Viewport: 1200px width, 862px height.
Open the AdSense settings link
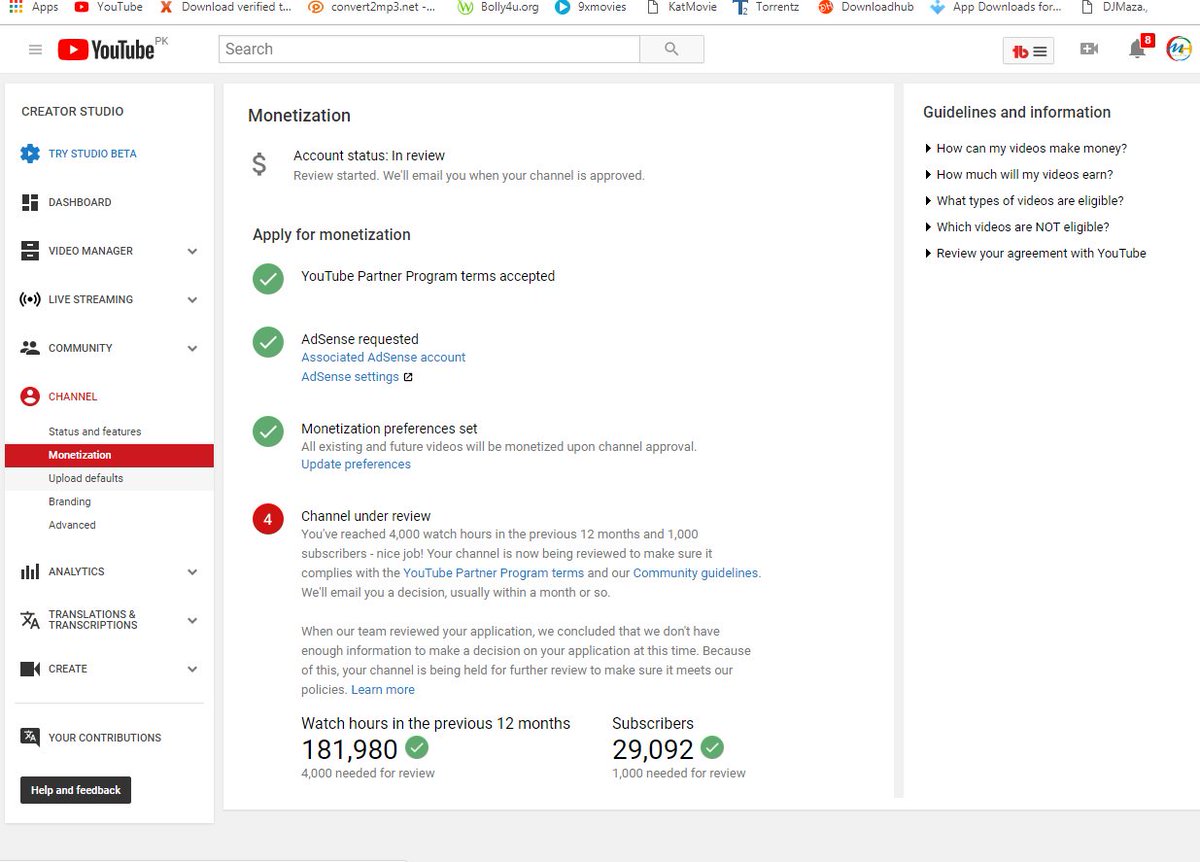(350, 377)
